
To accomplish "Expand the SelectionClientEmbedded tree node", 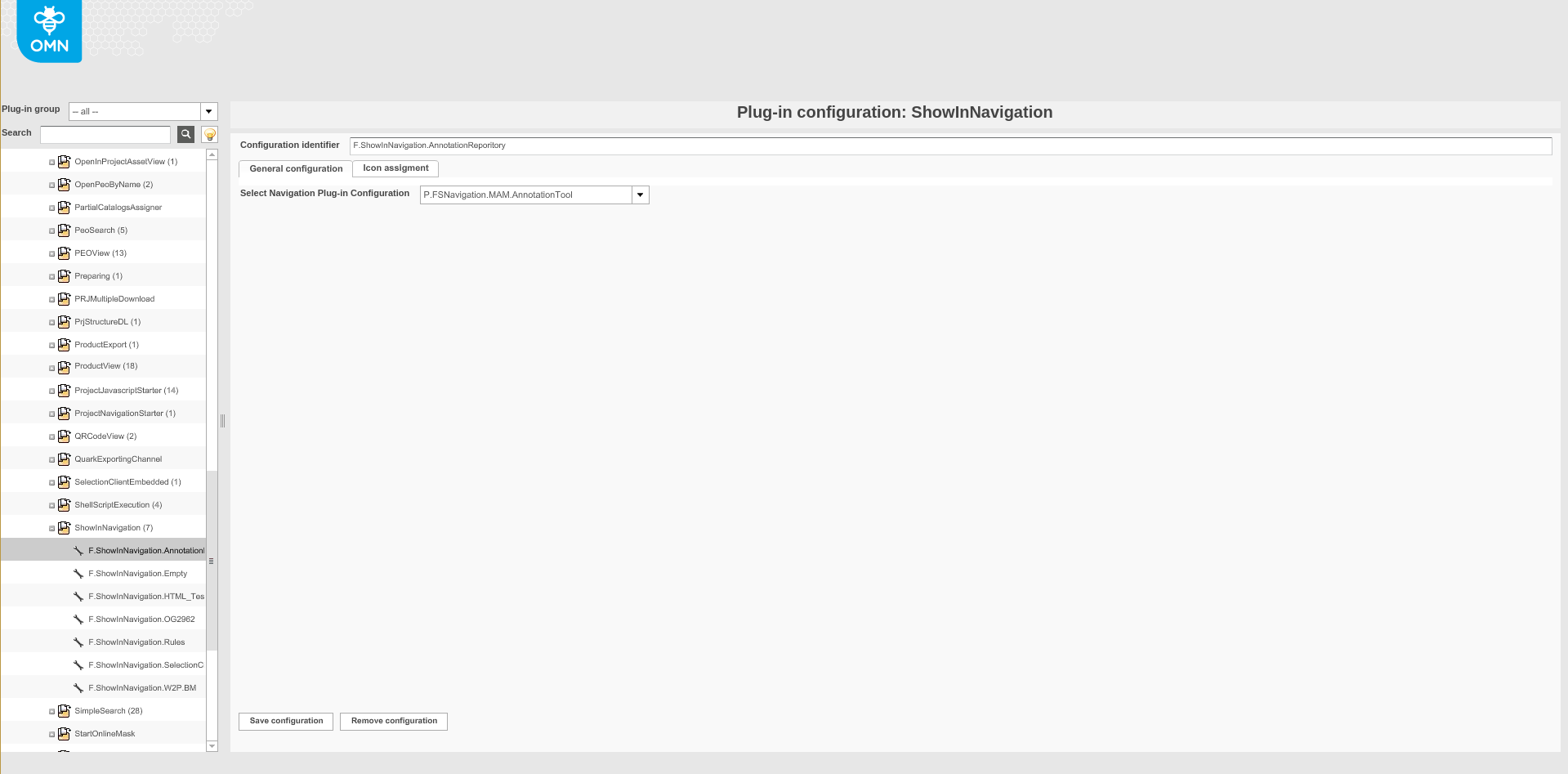I will [x=51, y=483].
